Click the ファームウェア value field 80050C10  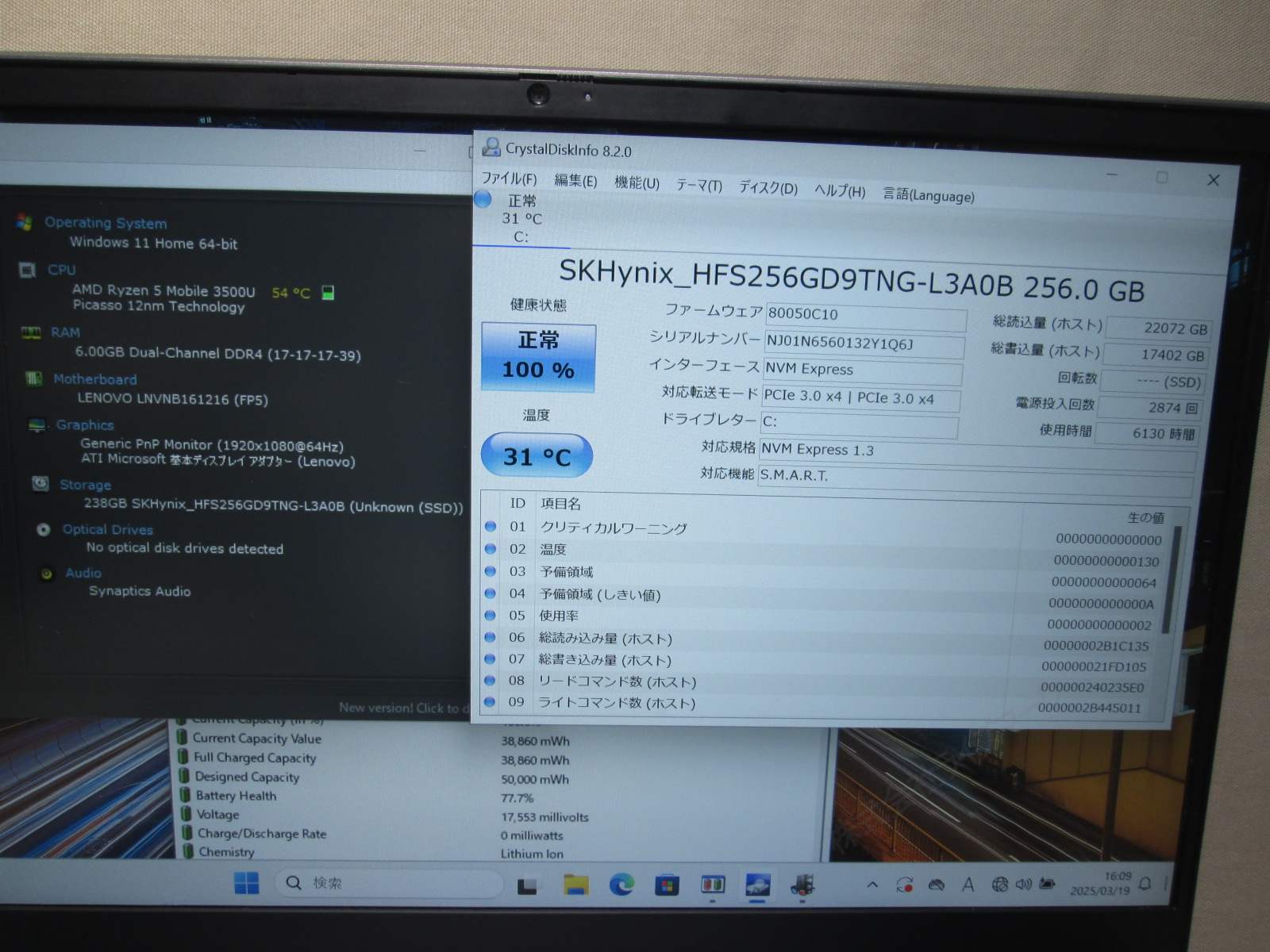tap(866, 316)
